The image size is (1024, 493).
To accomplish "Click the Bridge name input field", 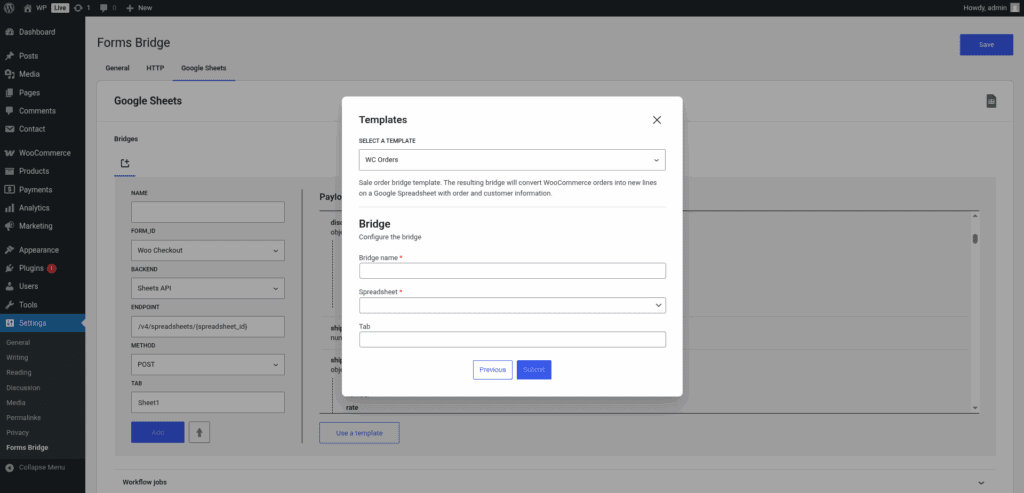I will [513, 270].
